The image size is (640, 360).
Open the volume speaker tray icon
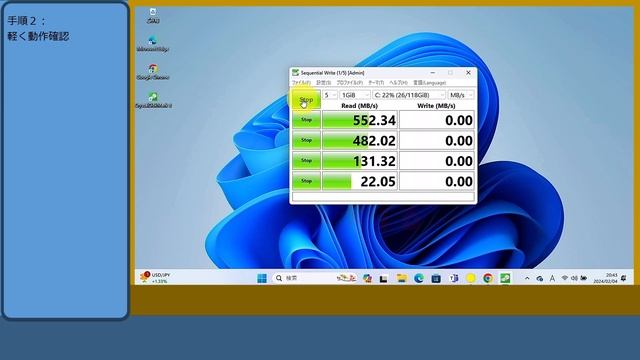[x=574, y=278]
